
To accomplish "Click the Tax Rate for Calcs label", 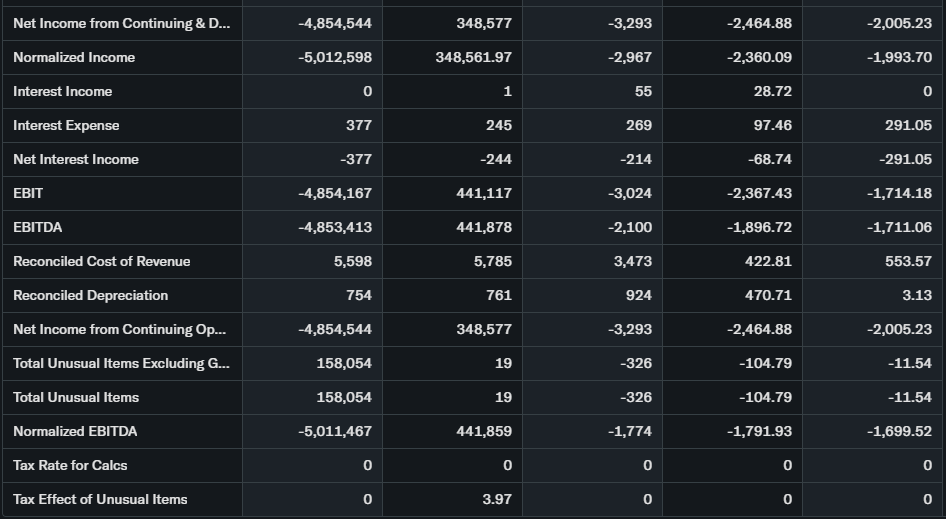I will (x=70, y=465).
